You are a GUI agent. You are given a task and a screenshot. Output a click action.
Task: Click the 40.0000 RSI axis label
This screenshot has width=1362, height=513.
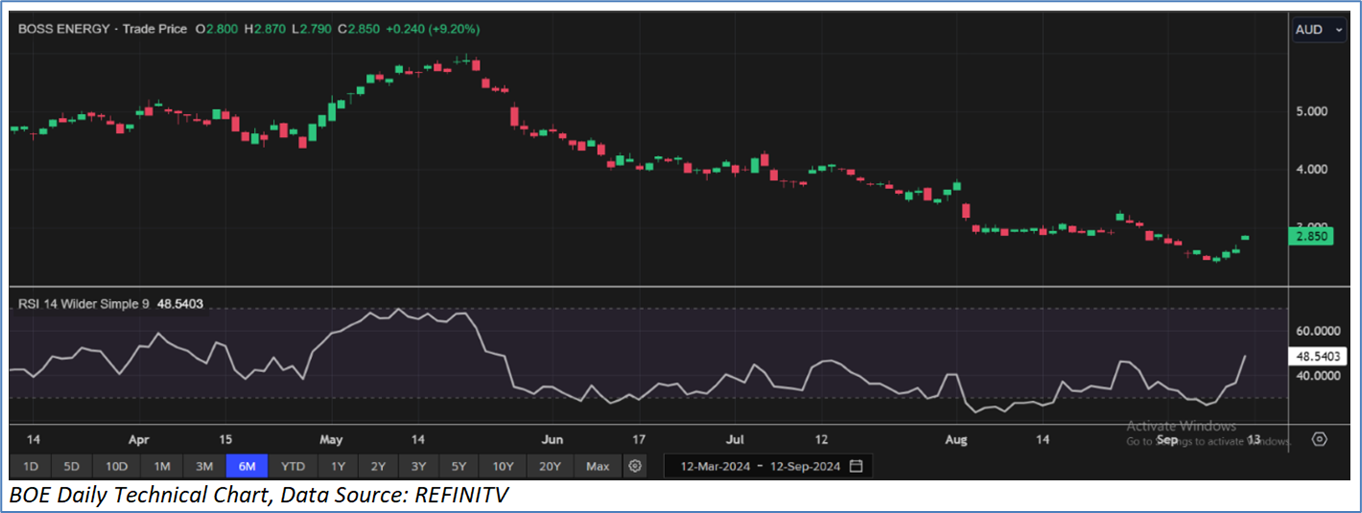click(1316, 376)
